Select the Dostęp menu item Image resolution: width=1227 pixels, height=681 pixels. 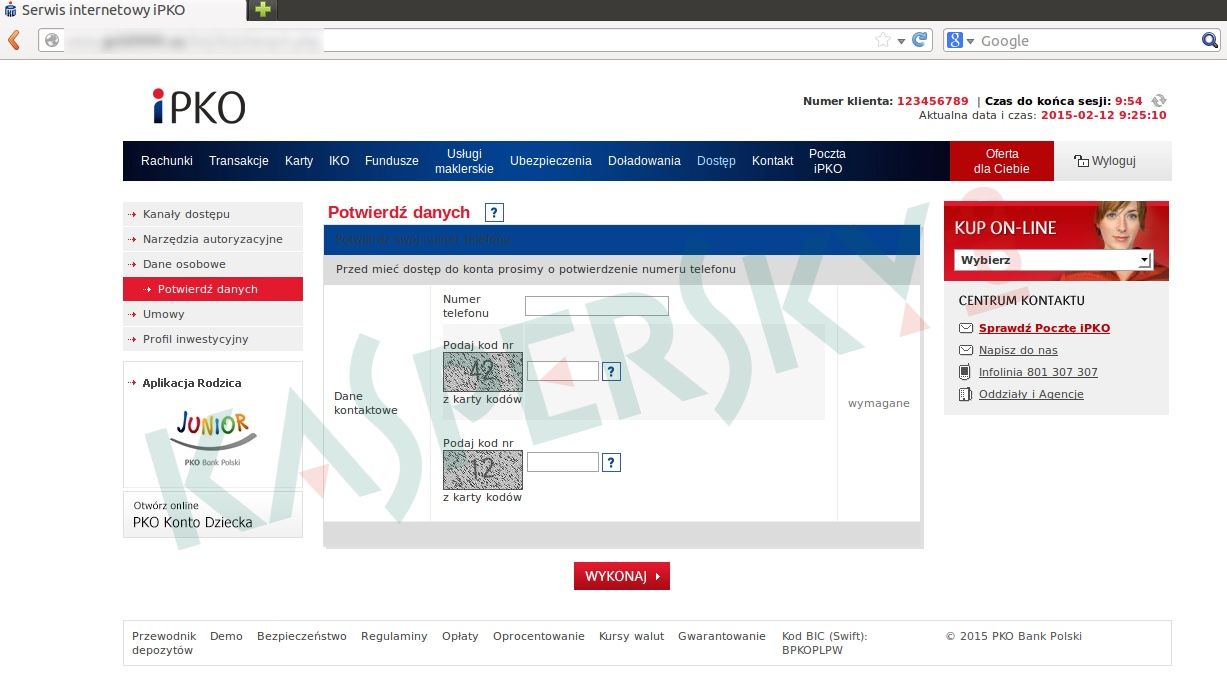pos(716,161)
